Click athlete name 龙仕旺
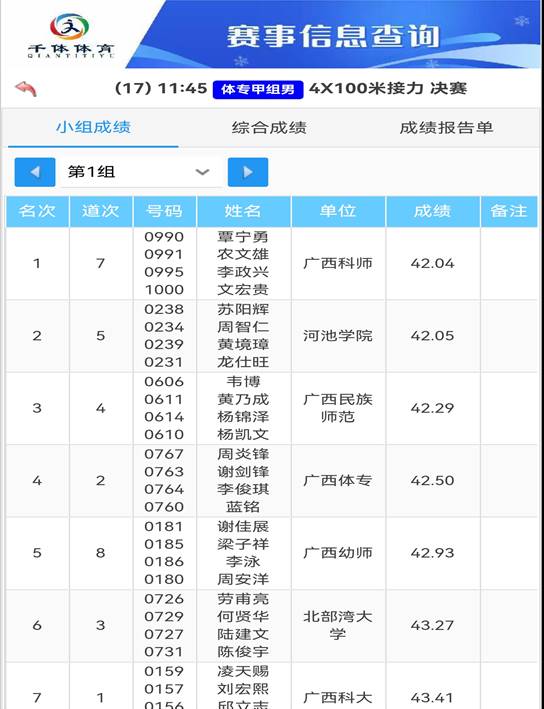 tap(243, 362)
